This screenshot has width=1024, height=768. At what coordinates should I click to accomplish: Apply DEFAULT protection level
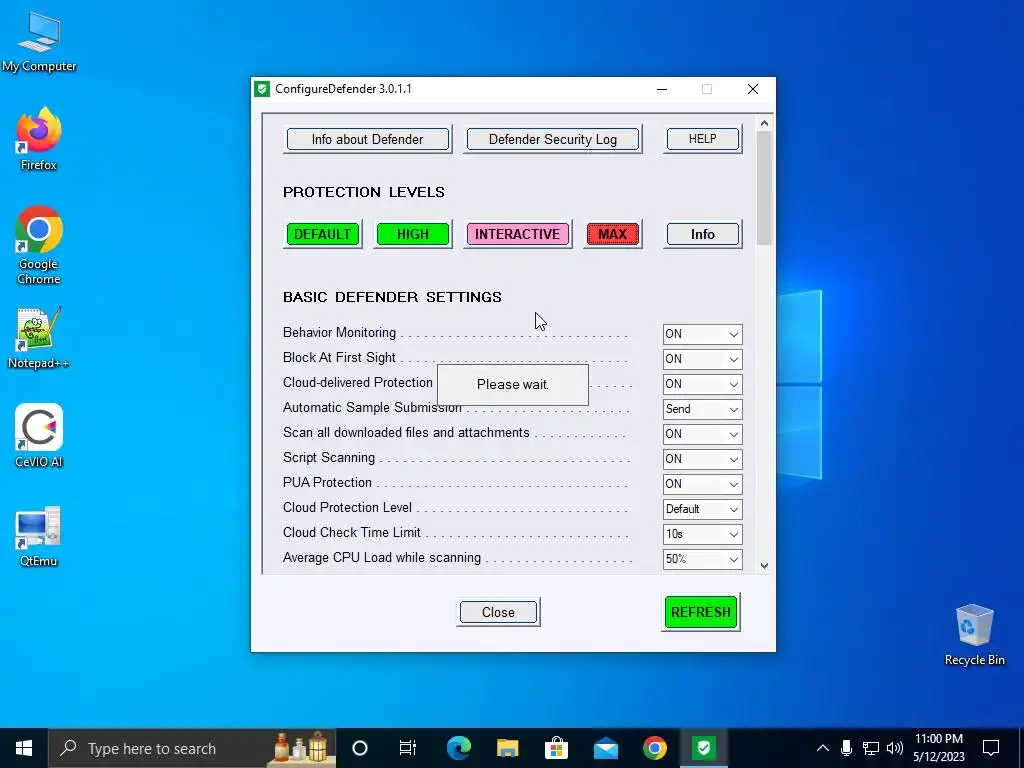(x=323, y=234)
